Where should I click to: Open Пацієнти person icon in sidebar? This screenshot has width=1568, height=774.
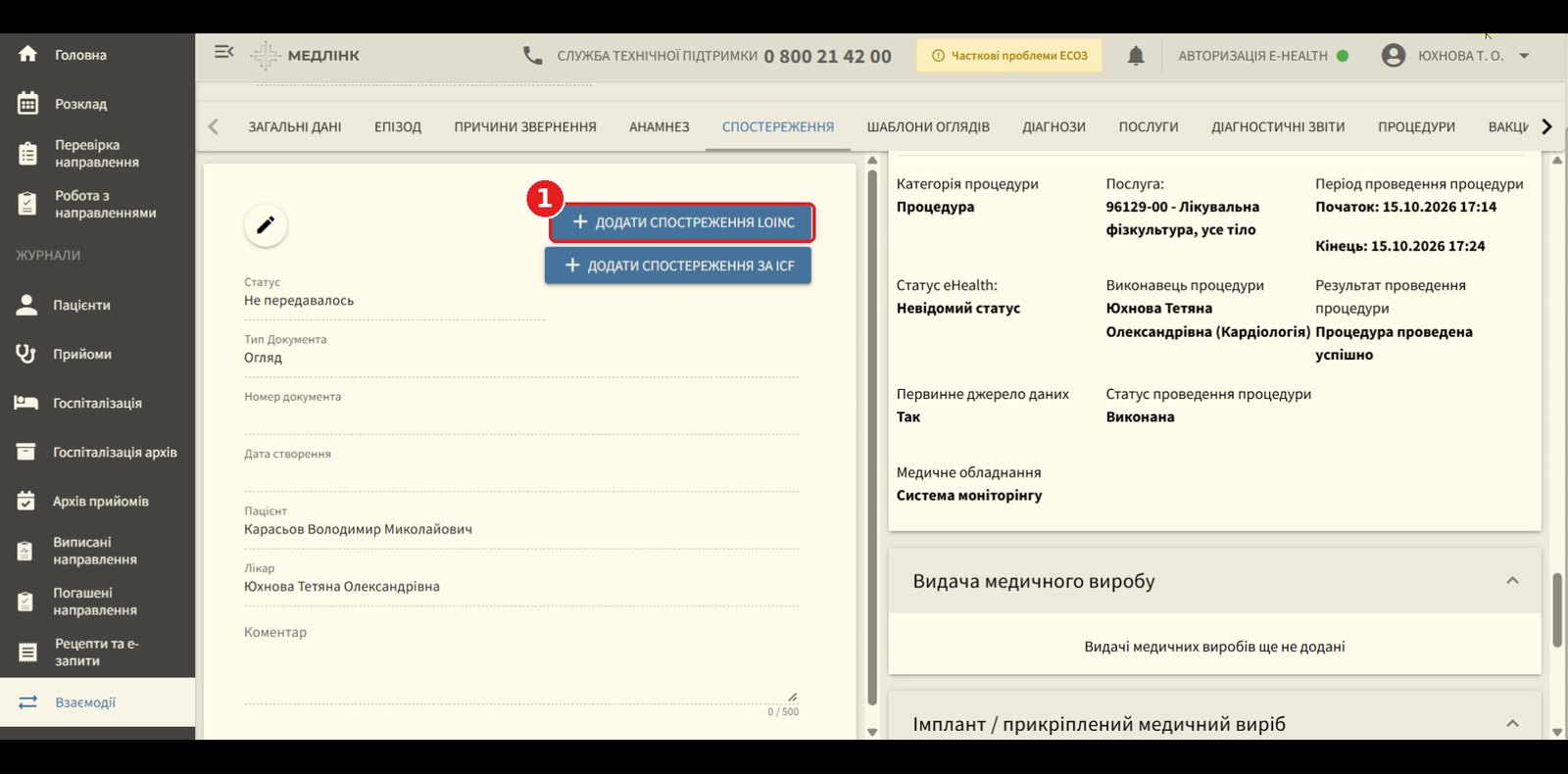click(26, 305)
